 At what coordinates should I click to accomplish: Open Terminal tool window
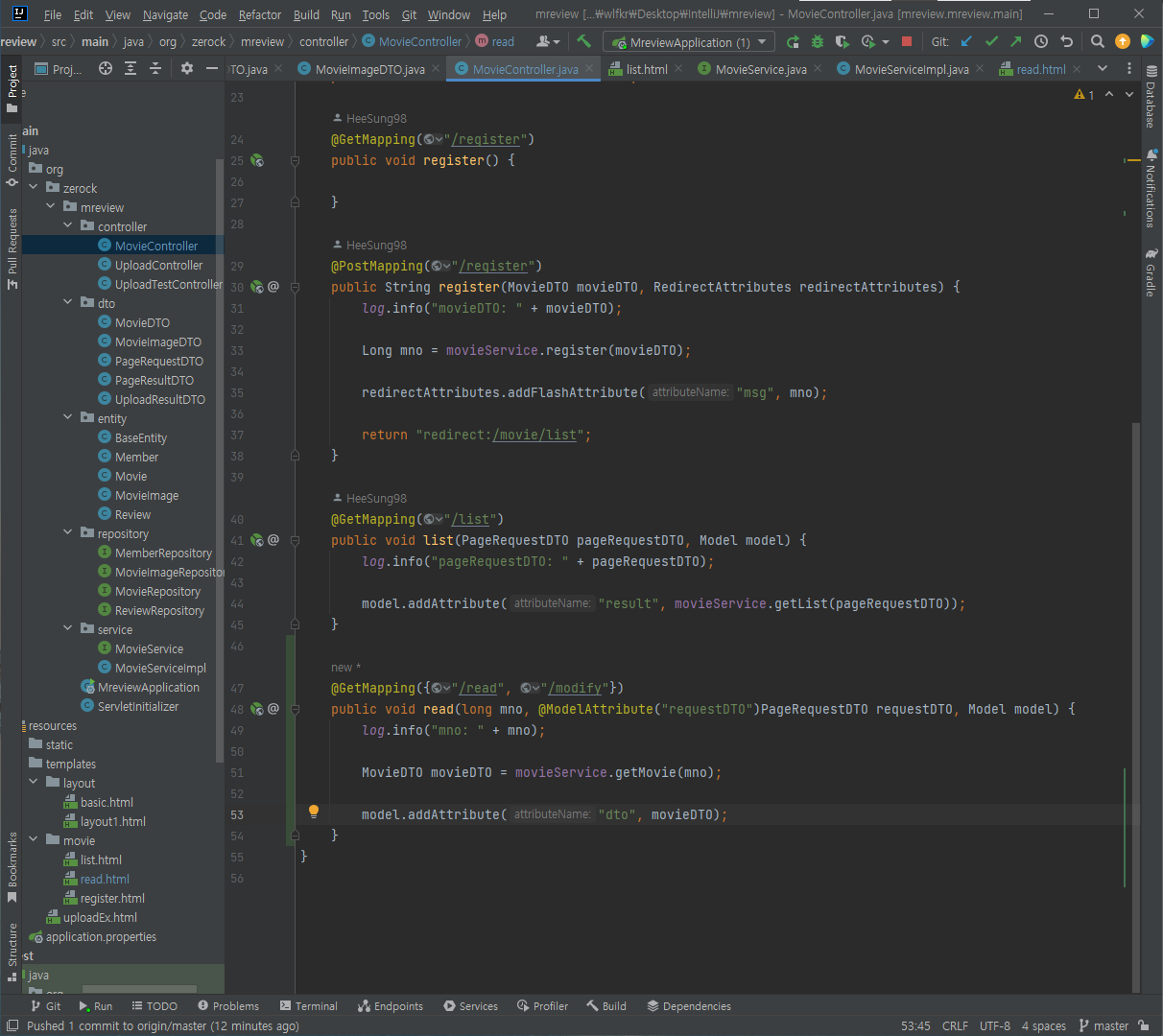(308, 1006)
